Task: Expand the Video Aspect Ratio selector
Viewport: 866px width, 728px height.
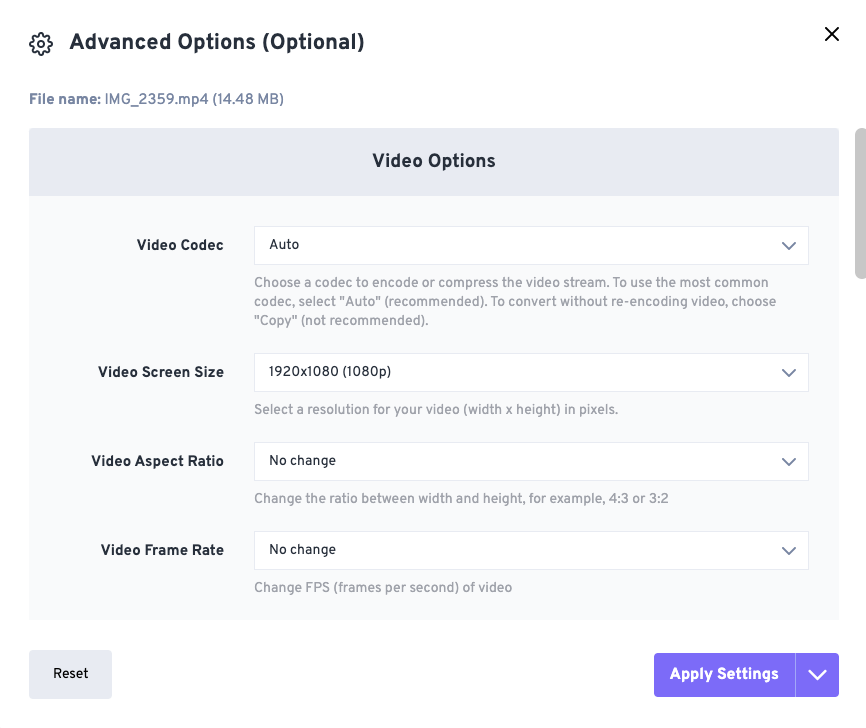Action: click(531, 461)
